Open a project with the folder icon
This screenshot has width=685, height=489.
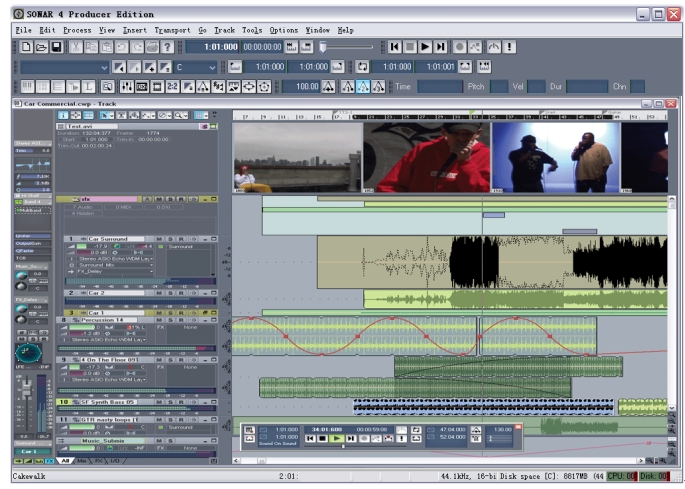coord(41,47)
